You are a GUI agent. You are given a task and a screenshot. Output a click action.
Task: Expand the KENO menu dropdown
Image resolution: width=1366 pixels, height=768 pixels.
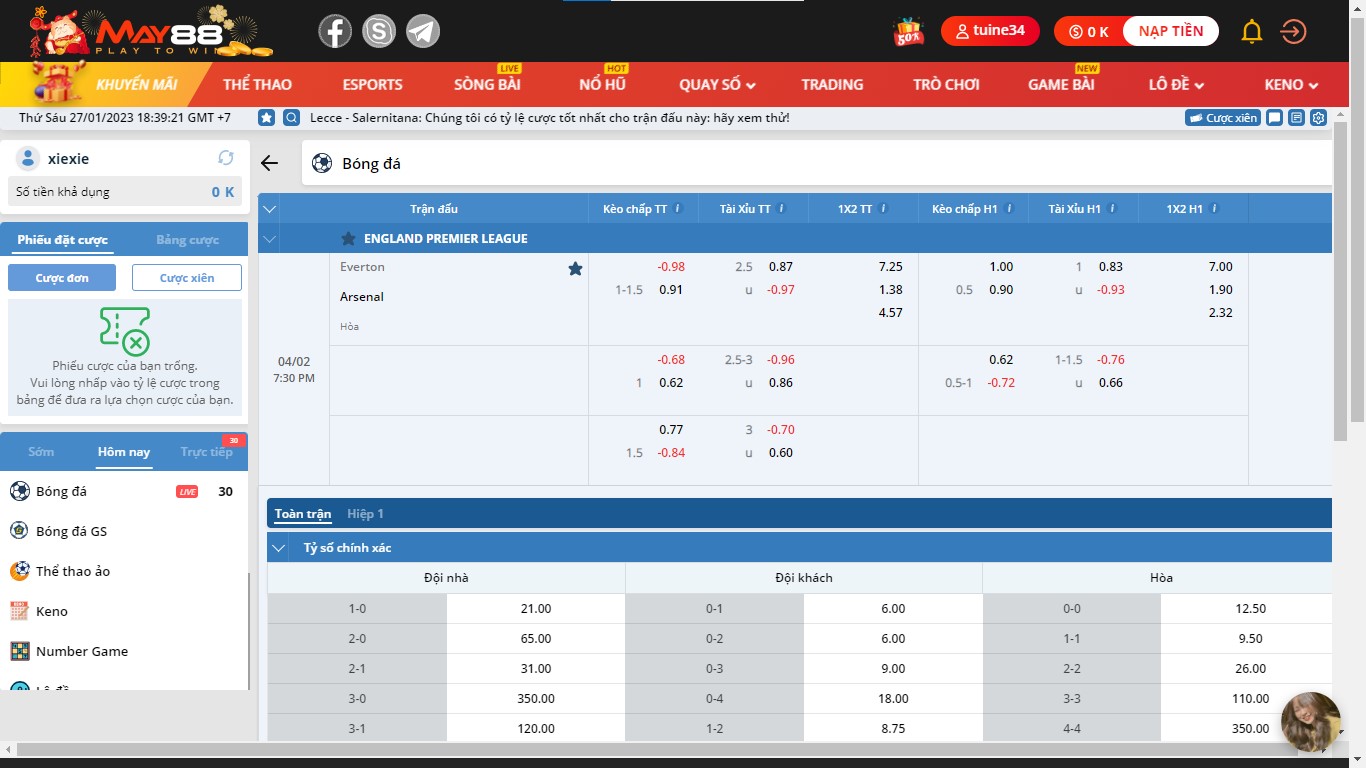pos(1292,85)
